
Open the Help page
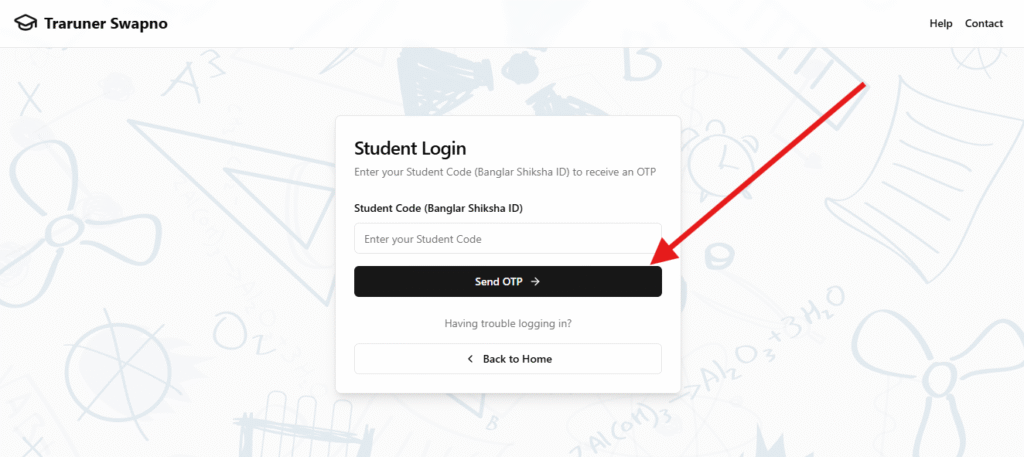[941, 24]
